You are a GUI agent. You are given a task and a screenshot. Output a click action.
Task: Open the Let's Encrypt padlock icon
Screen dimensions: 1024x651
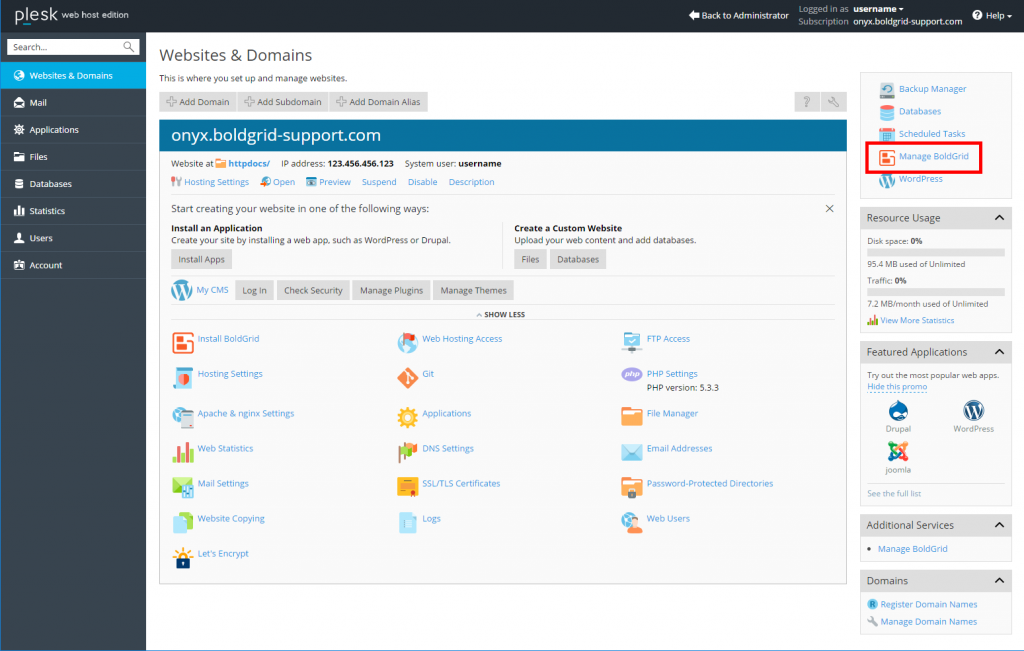coord(183,558)
